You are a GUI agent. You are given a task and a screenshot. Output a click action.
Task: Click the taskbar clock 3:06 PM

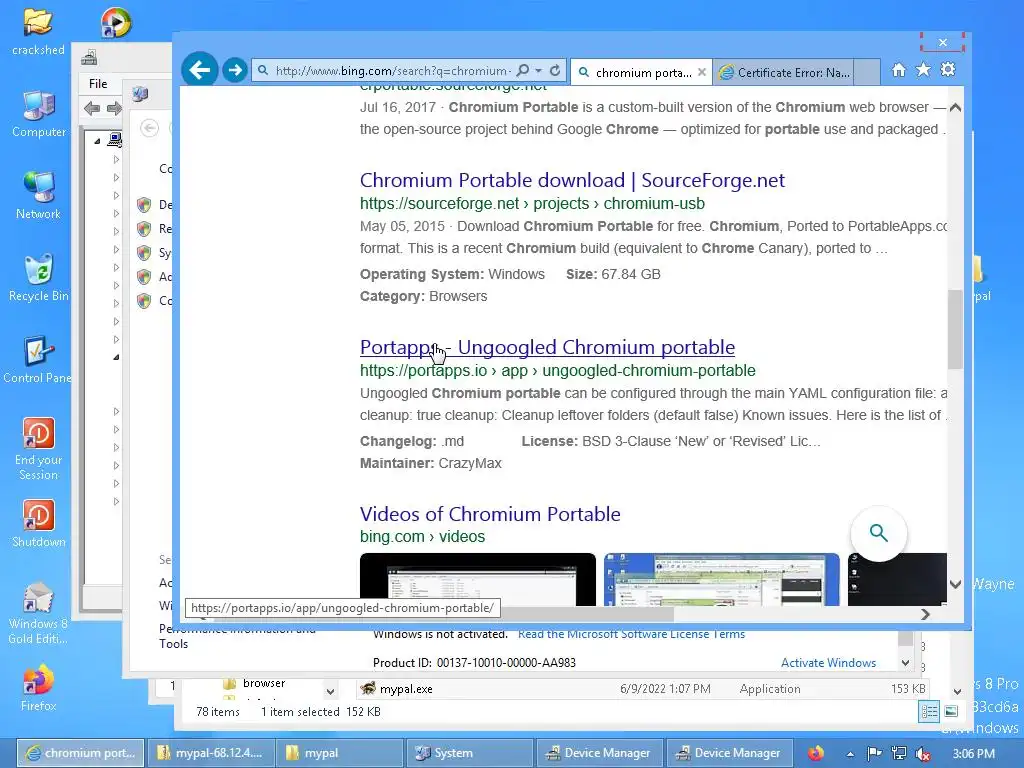pos(973,754)
